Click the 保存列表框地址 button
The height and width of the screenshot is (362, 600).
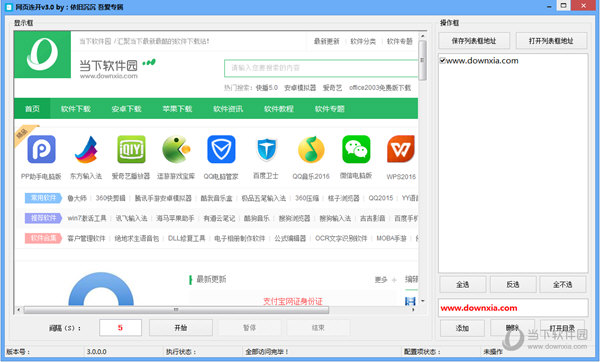pyautogui.click(x=474, y=41)
